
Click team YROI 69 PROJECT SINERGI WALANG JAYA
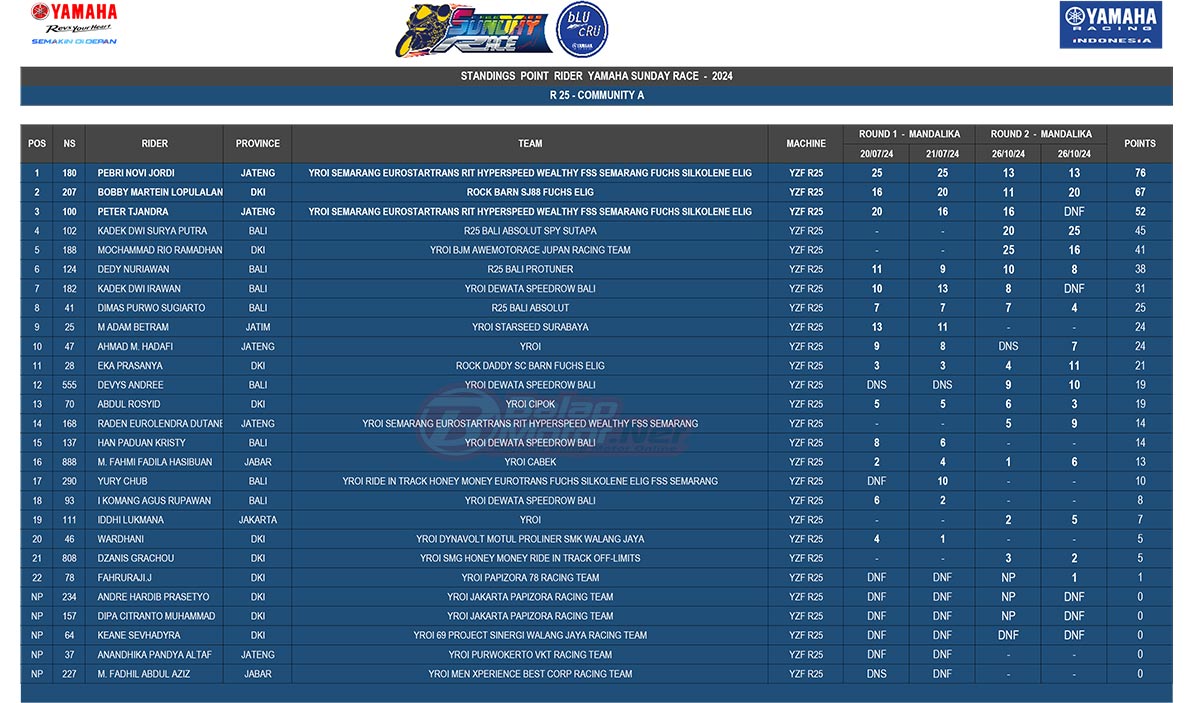point(530,635)
